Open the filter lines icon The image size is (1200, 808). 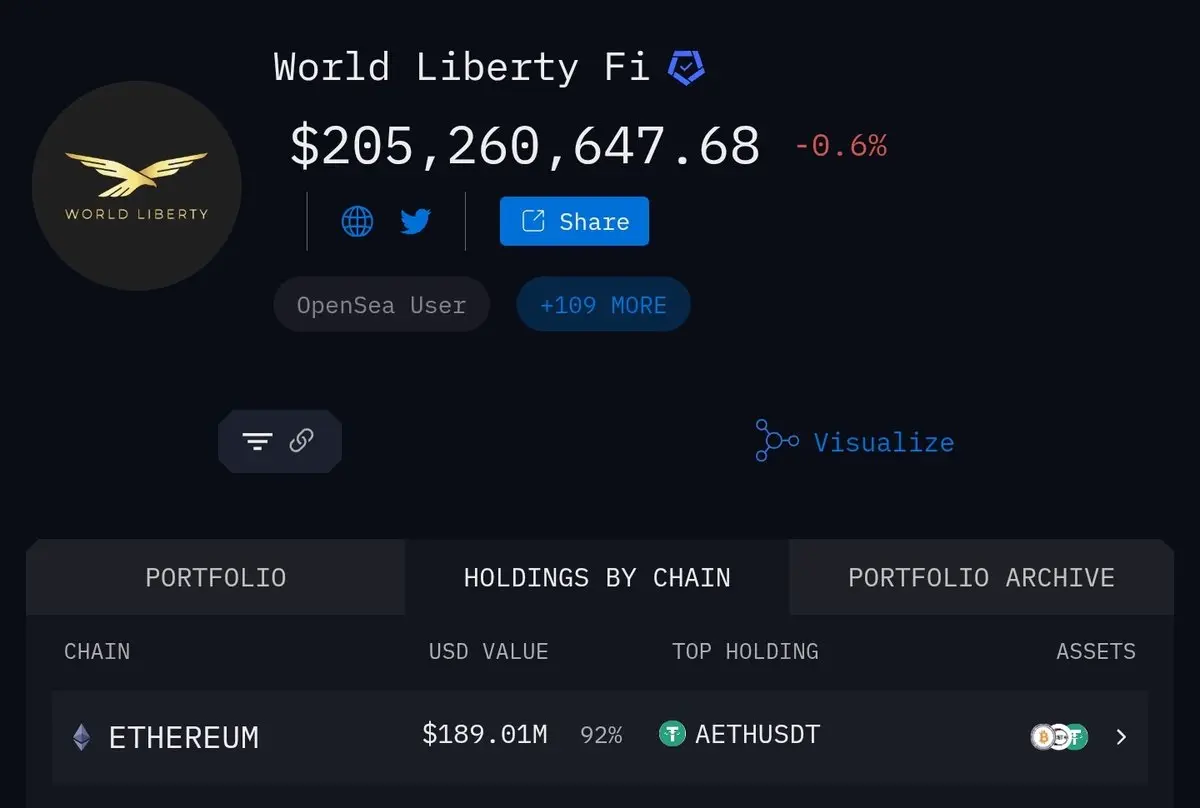pyautogui.click(x=258, y=441)
